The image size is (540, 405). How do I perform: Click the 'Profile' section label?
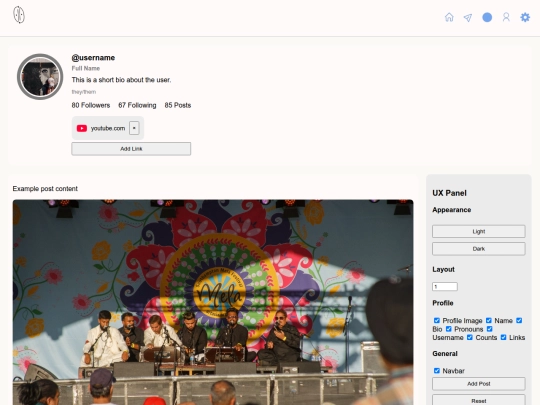(443, 303)
